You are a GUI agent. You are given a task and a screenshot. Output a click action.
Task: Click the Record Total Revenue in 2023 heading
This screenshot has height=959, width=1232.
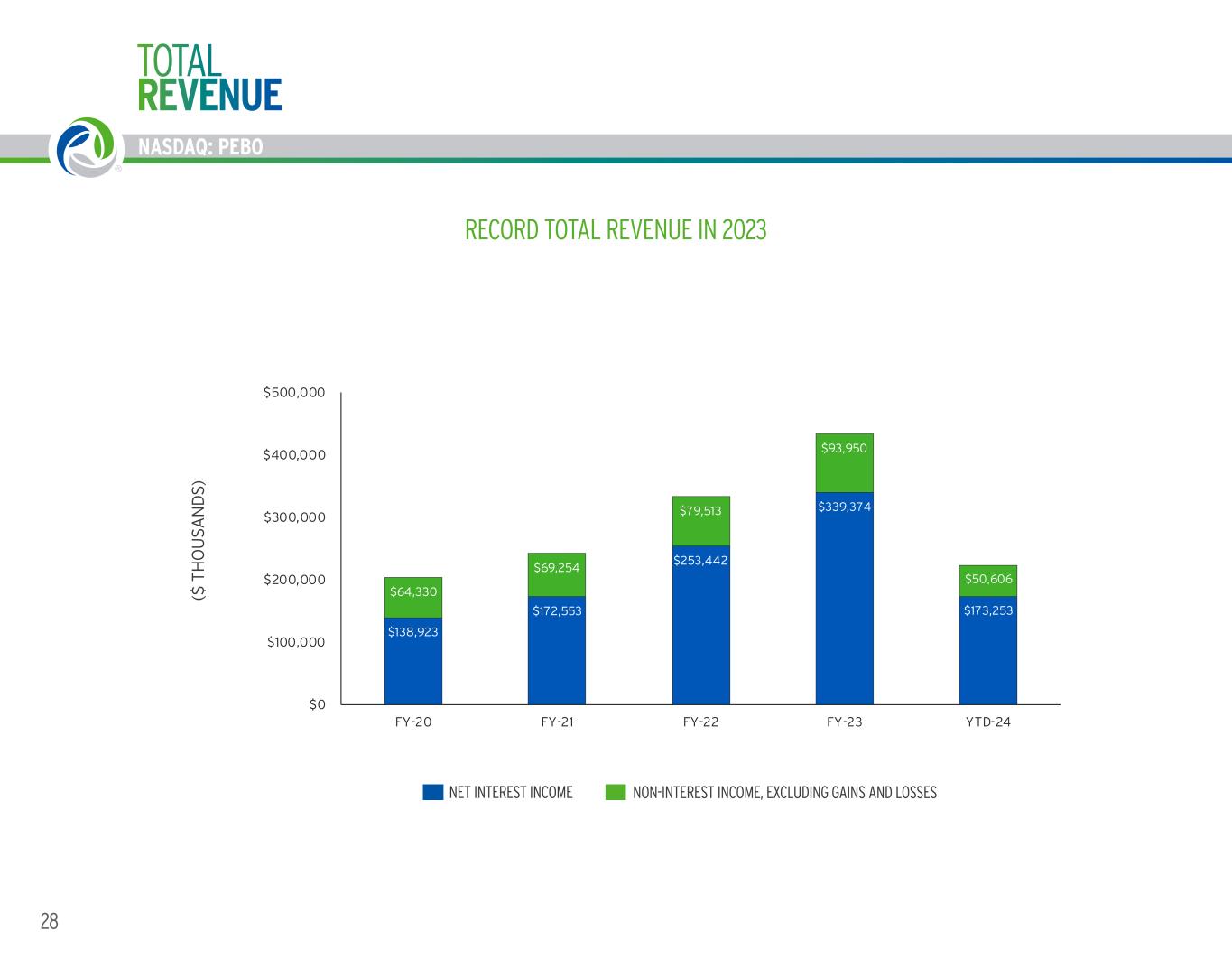point(615,230)
